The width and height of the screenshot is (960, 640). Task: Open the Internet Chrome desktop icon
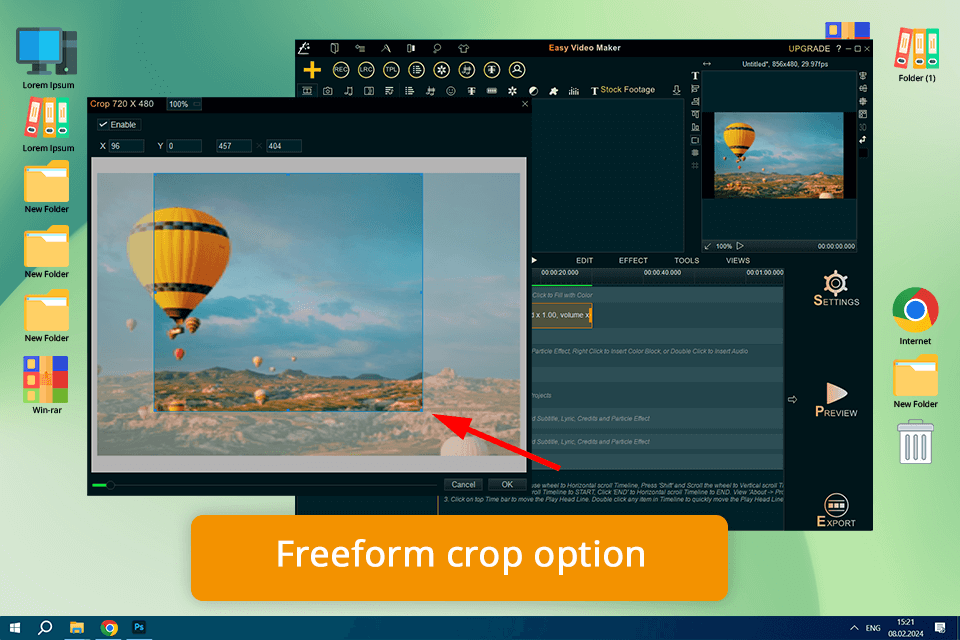(915, 317)
